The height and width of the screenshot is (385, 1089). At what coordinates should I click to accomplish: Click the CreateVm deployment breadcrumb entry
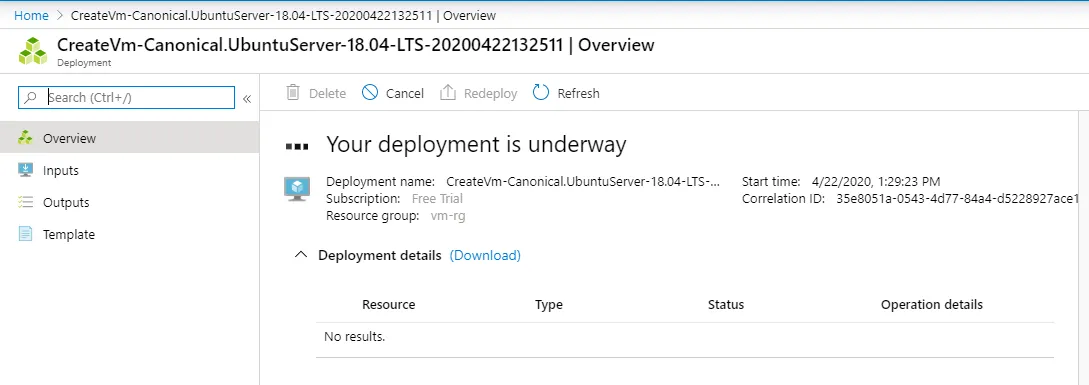pos(283,15)
